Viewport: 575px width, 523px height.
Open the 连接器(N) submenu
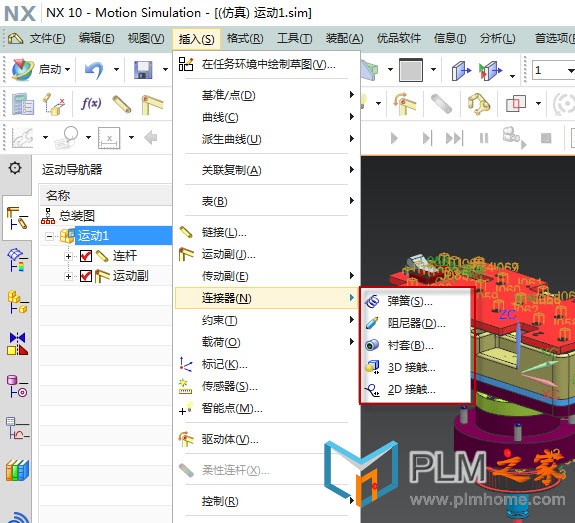click(x=267, y=298)
